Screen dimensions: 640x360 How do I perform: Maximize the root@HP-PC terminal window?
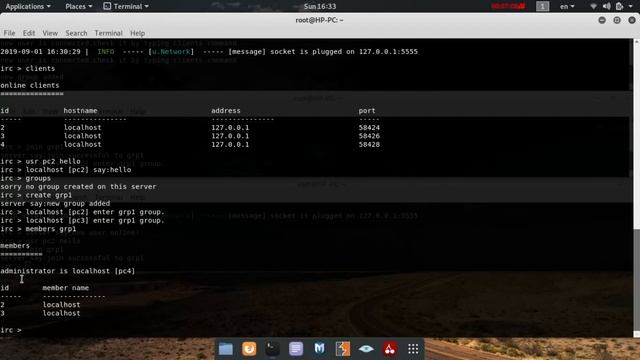(x=617, y=20)
